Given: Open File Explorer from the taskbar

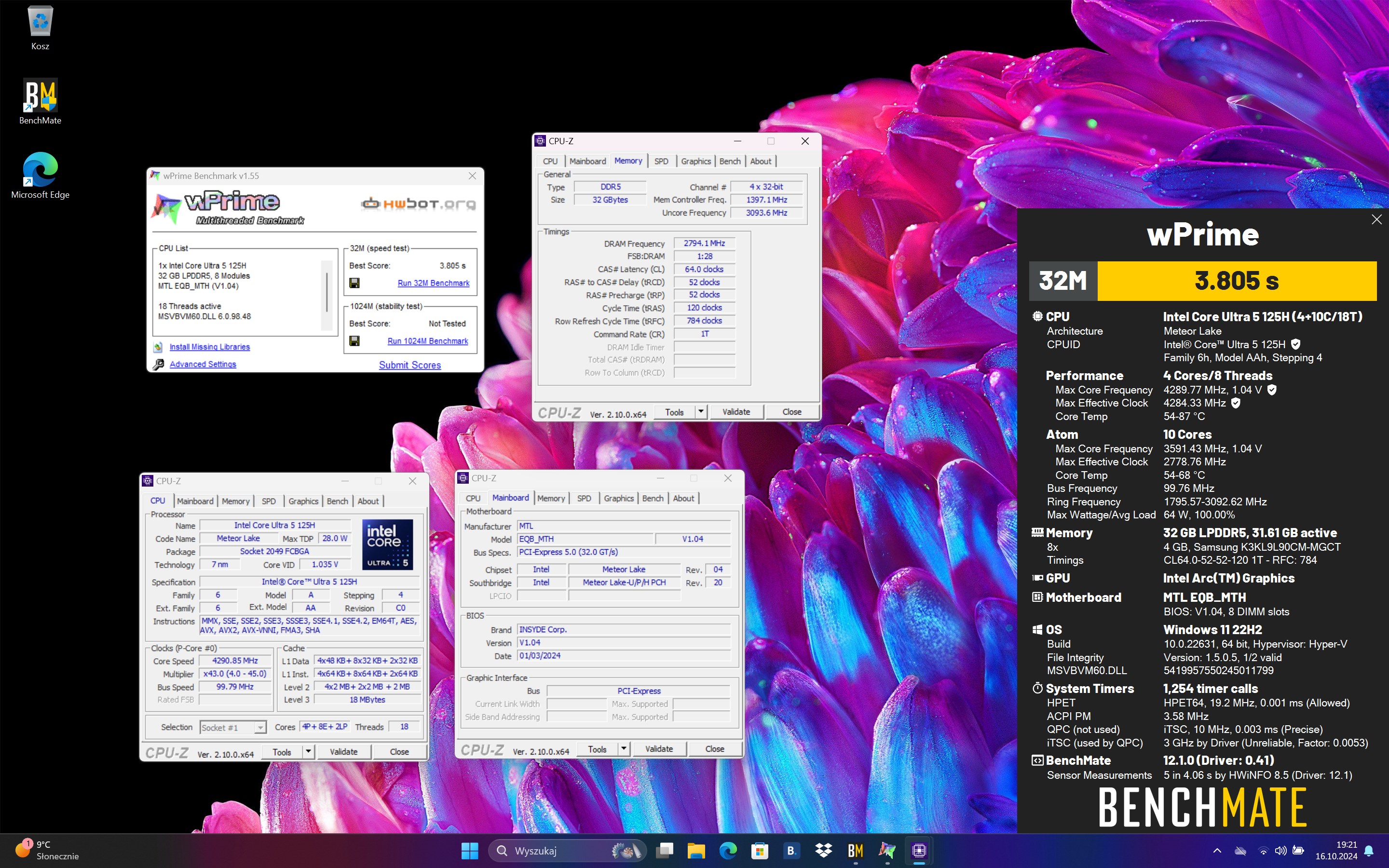Looking at the screenshot, I should coord(696,851).
